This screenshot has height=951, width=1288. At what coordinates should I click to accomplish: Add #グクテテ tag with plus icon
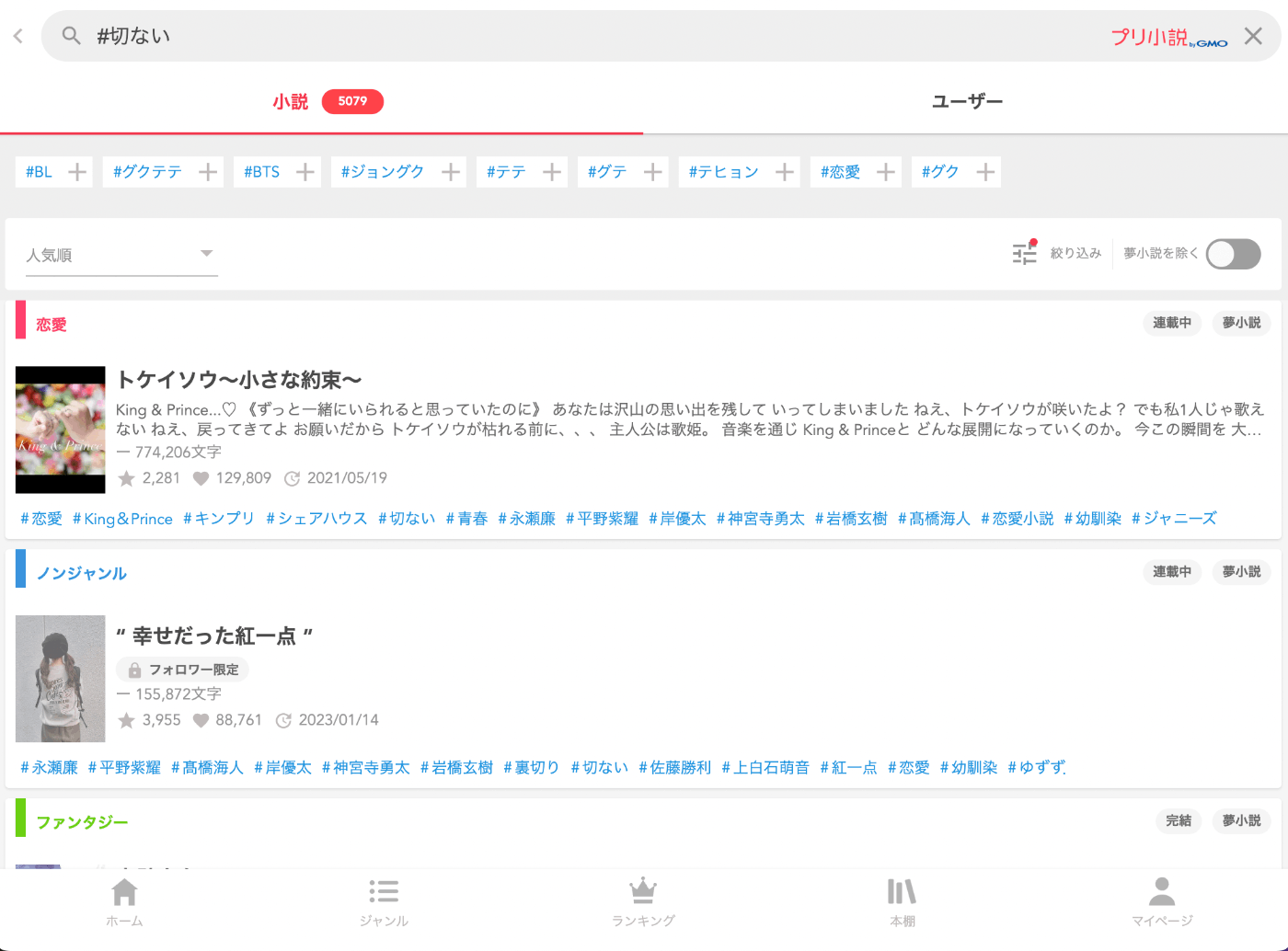coord(209,172)
